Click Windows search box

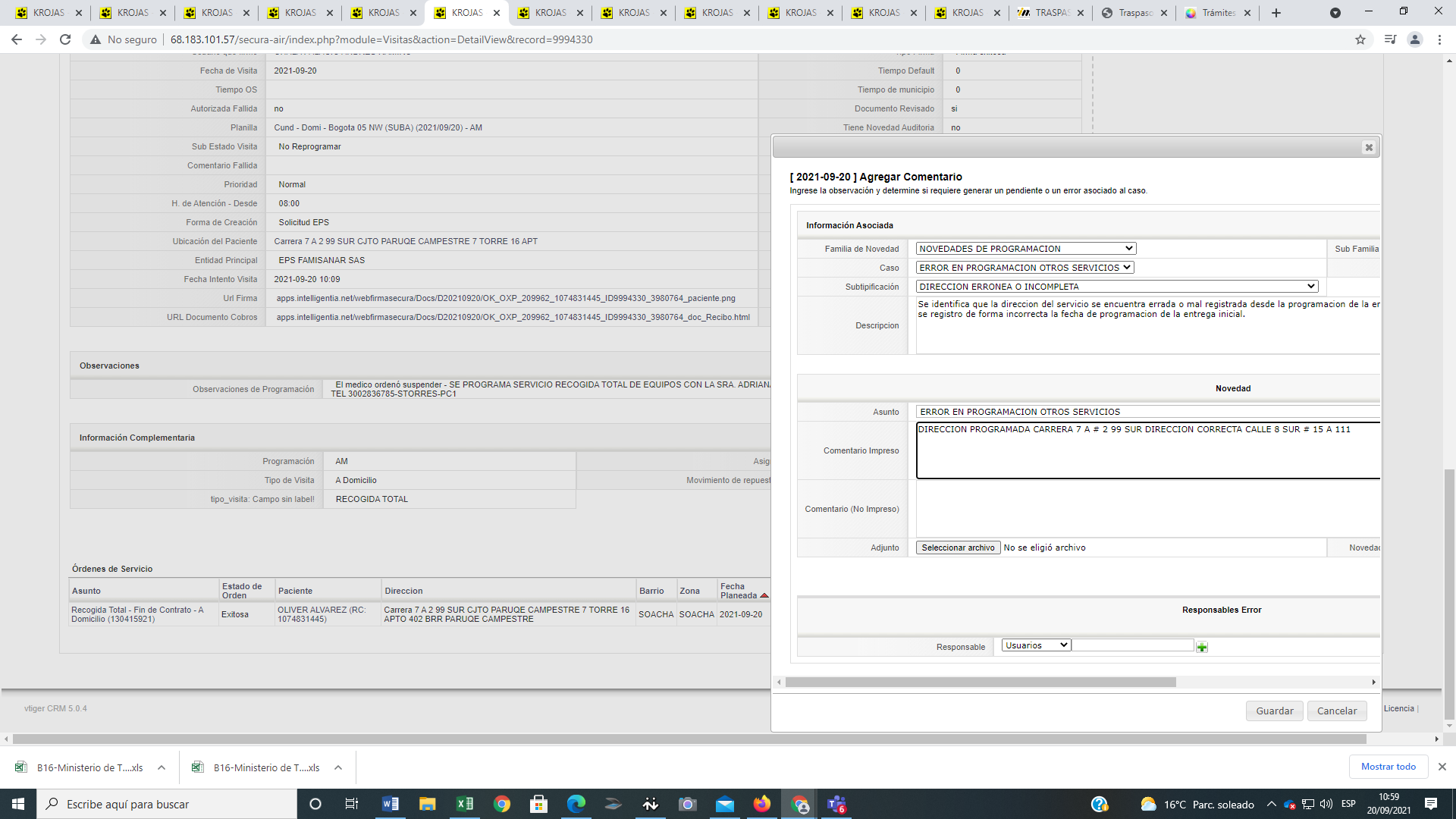tap(167, 804)
